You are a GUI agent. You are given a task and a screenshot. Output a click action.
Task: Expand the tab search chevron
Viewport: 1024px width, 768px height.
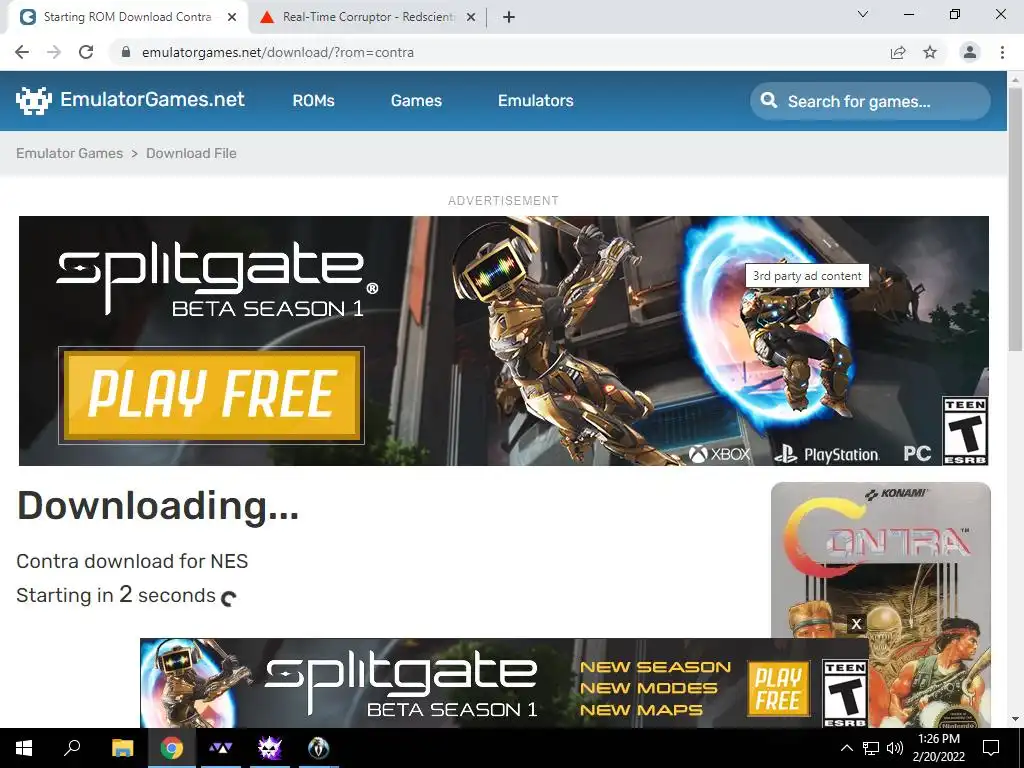(x=863, y=14)
